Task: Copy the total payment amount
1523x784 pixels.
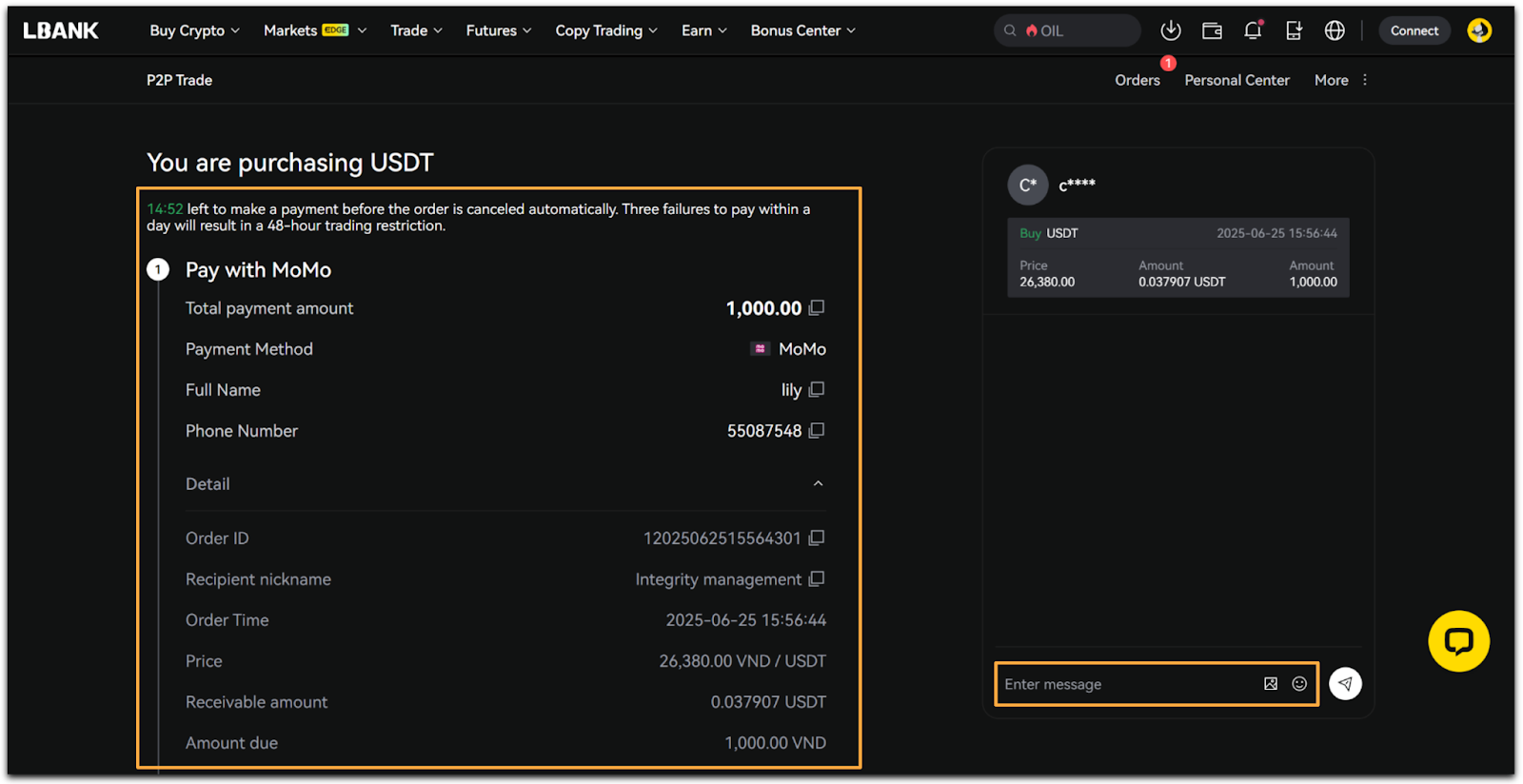Action: (816, 308)
